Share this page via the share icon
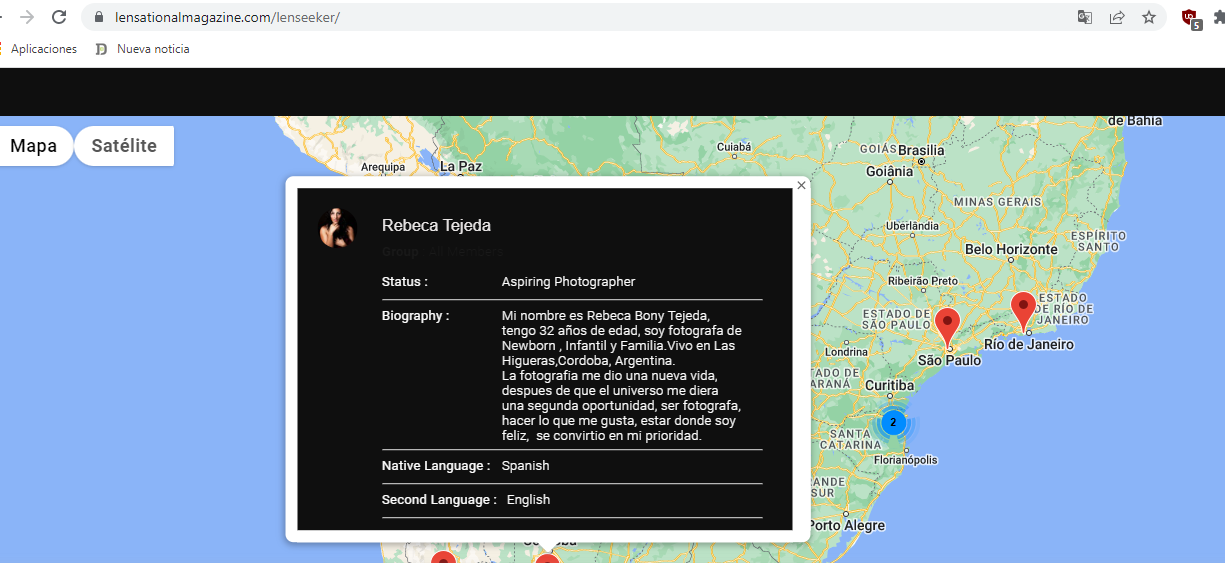The image size is (1225, 563). [1117, 17]
